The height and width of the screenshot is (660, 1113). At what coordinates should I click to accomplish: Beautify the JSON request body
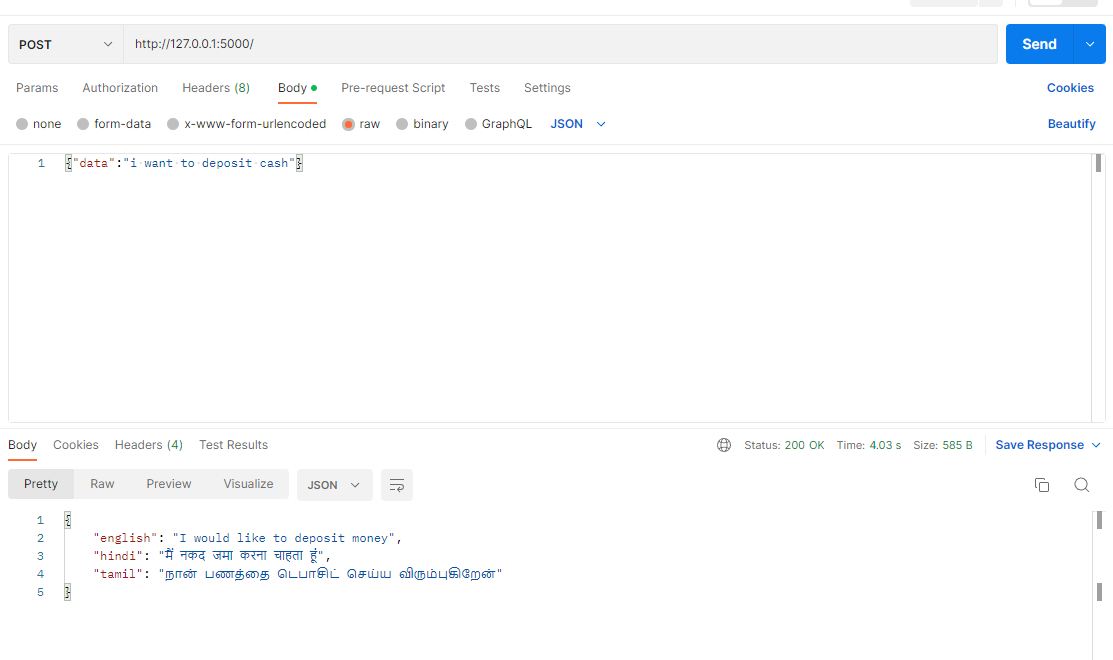(1071, 123)
